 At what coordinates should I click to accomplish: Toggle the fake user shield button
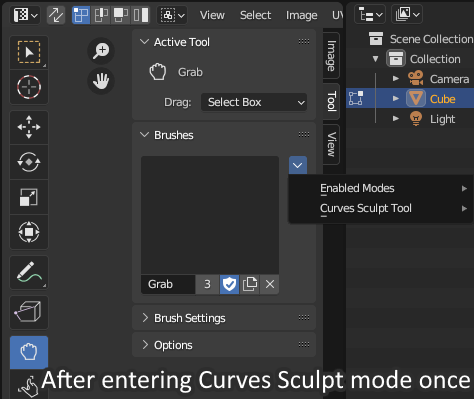point(229,284)
